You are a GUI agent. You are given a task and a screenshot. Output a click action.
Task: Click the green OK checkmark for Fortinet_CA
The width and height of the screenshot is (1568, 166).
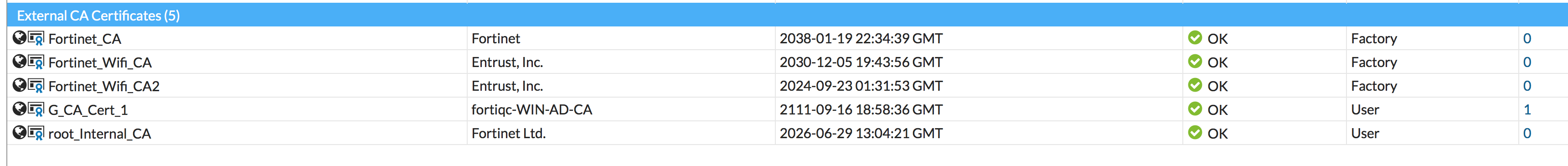[x=1195, y=38]
